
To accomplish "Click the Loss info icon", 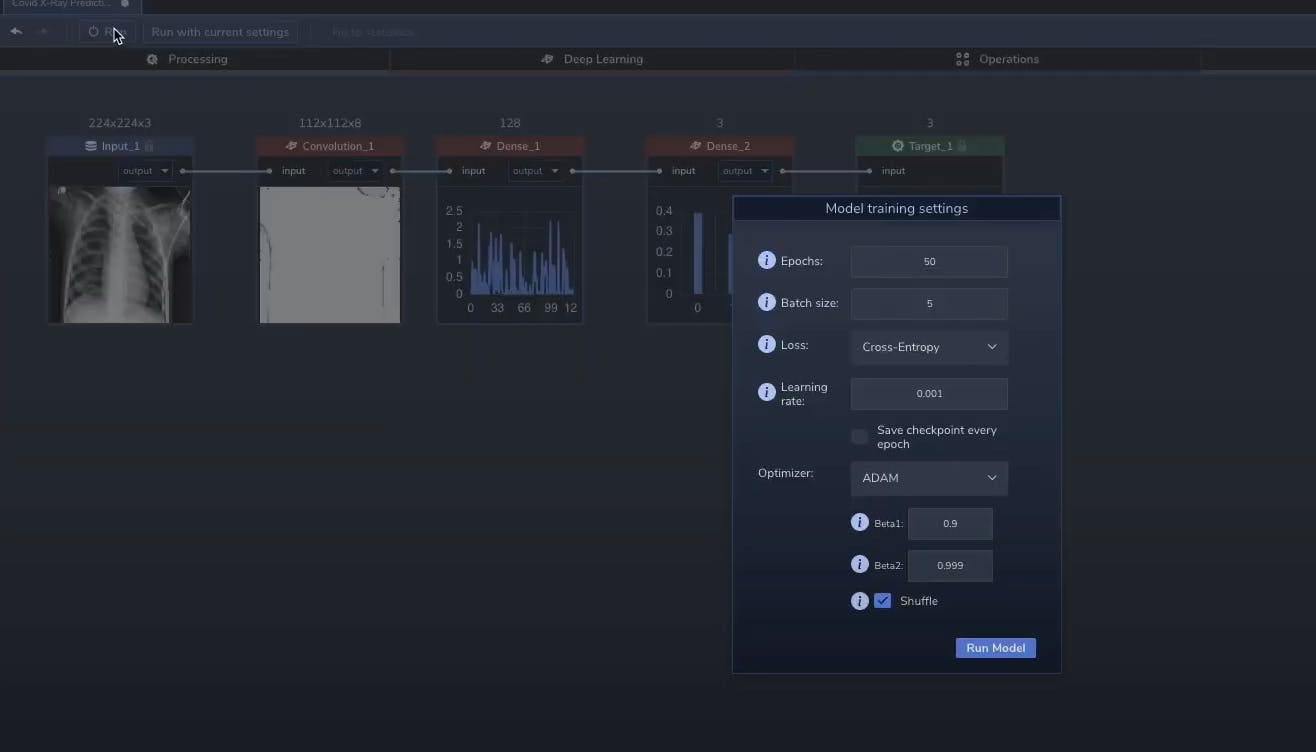I will pos(767,345).
